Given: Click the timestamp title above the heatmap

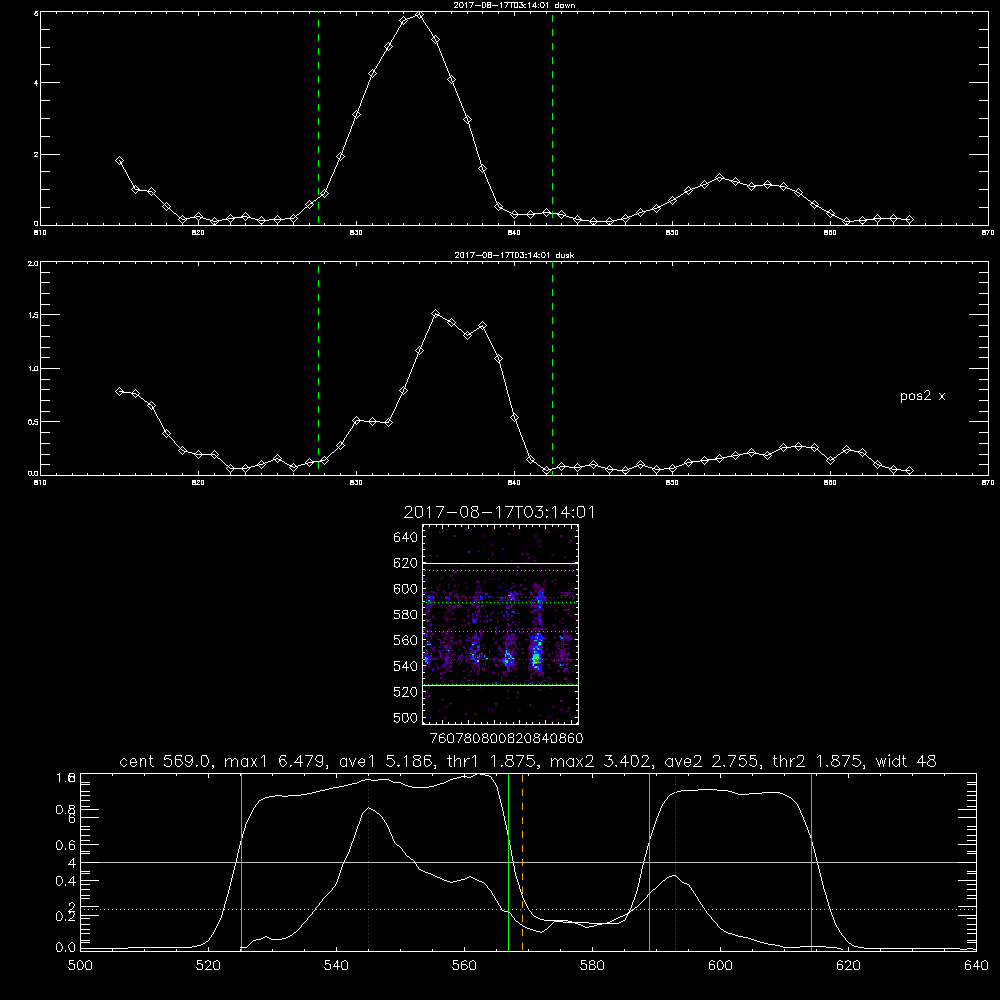Looking at the screenshot, I should pos(499,513).
